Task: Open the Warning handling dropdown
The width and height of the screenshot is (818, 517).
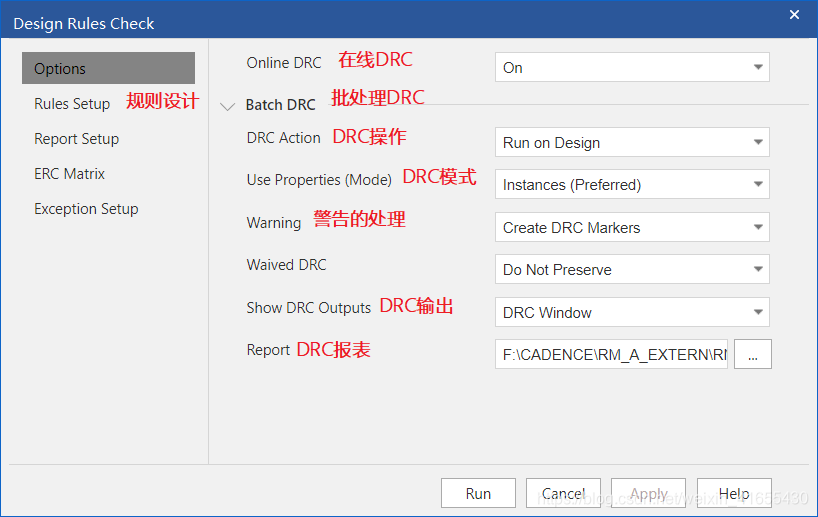Action: click(632, 228)
